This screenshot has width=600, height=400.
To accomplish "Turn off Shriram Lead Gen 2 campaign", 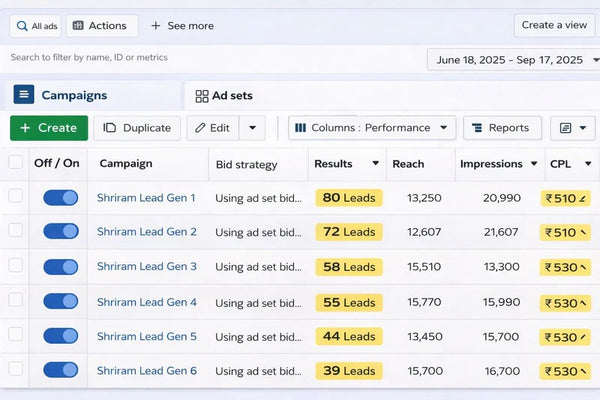I will [60, 231].
